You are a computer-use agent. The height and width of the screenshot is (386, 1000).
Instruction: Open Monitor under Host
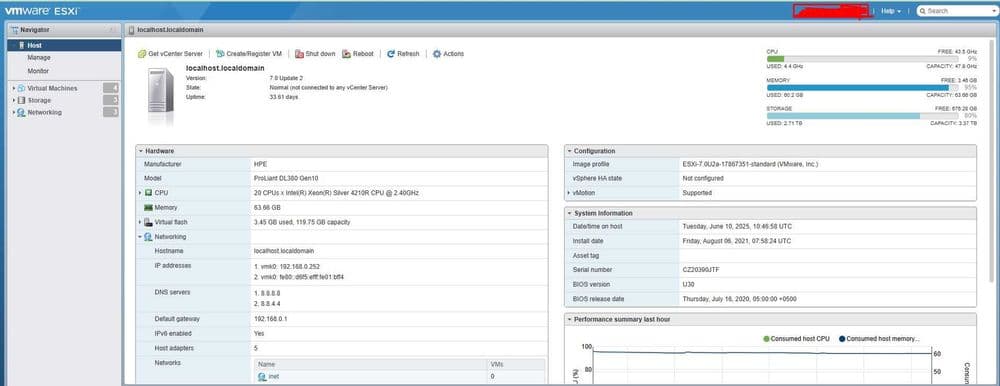38,71
